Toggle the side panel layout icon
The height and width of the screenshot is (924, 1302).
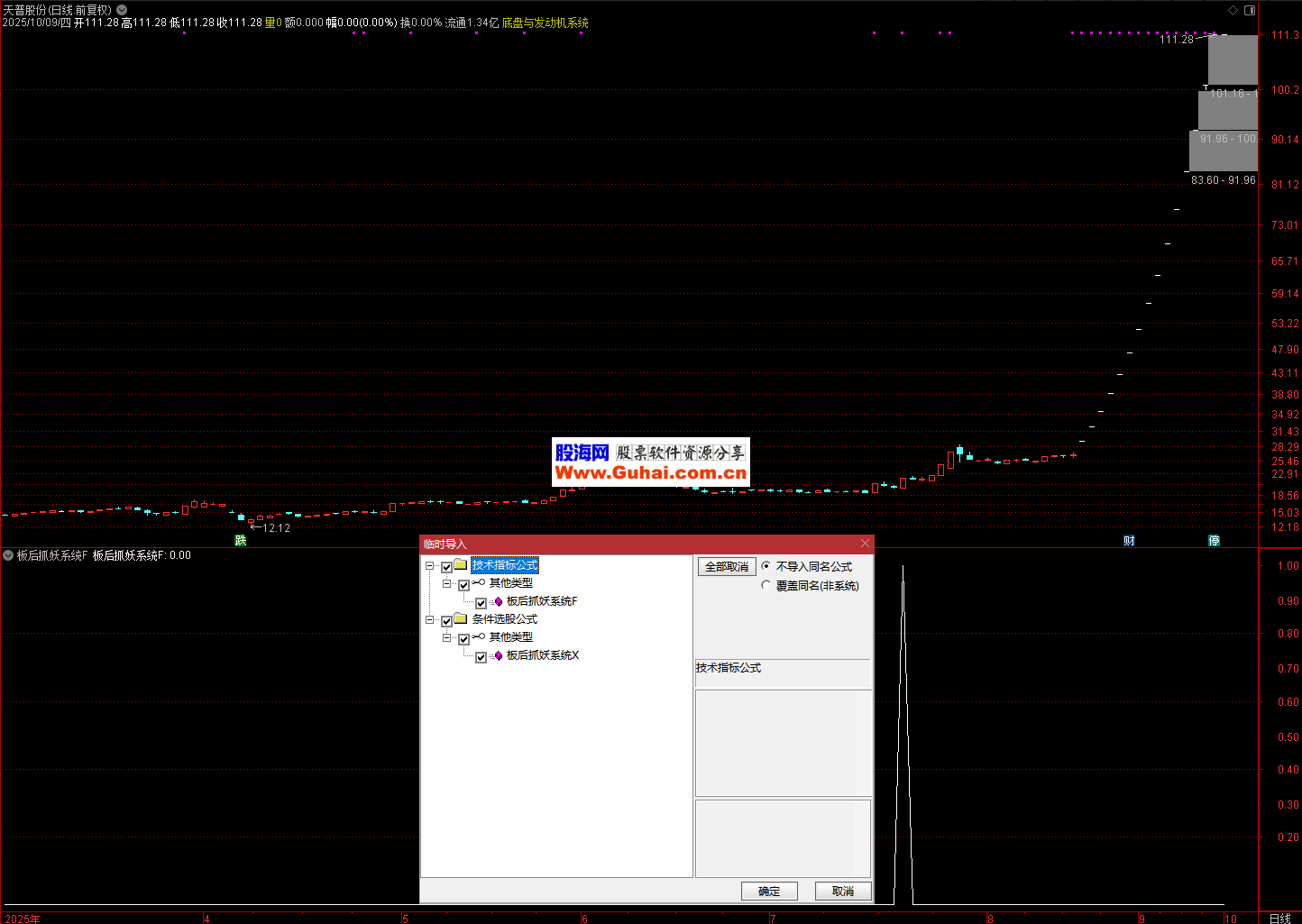[1250, 10]
